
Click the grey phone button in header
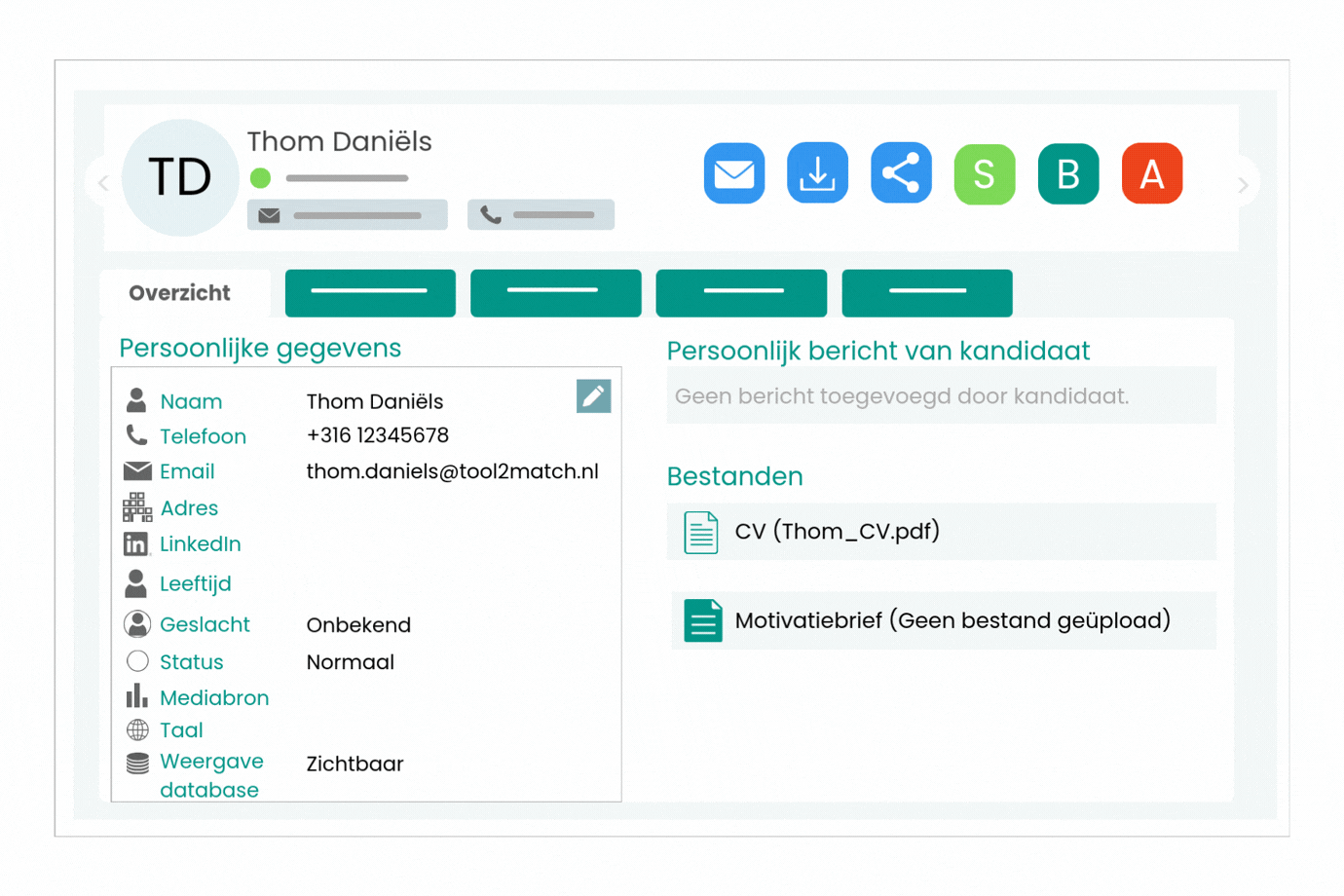(541, 215)
